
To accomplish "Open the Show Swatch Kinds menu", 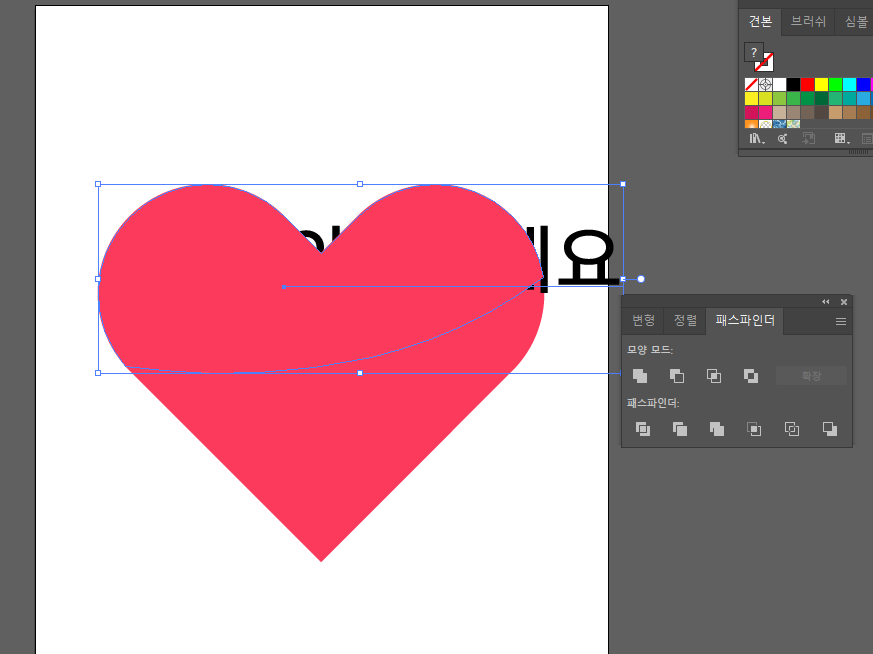I will click(838, 138).
